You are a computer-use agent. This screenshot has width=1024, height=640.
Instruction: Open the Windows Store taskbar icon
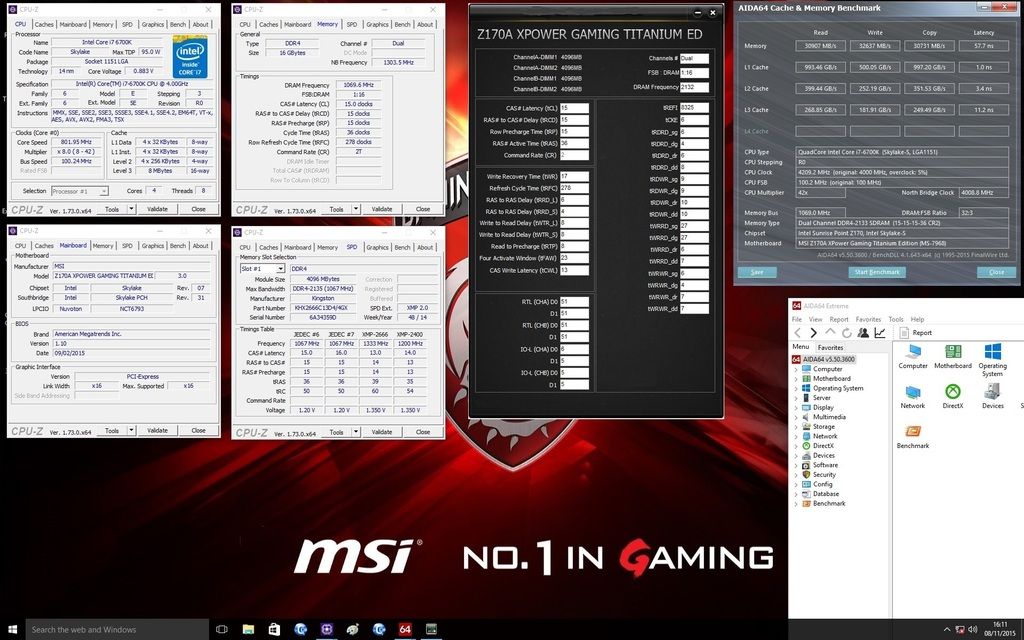coord(274,630)
